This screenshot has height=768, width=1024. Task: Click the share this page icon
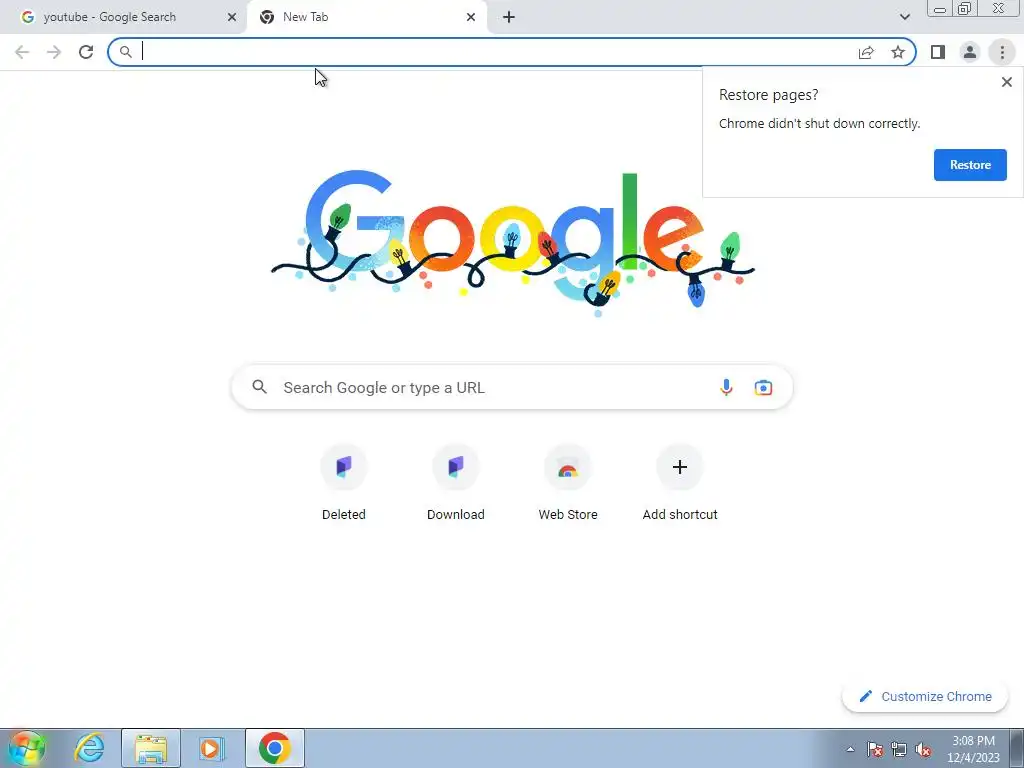[866, 52]
